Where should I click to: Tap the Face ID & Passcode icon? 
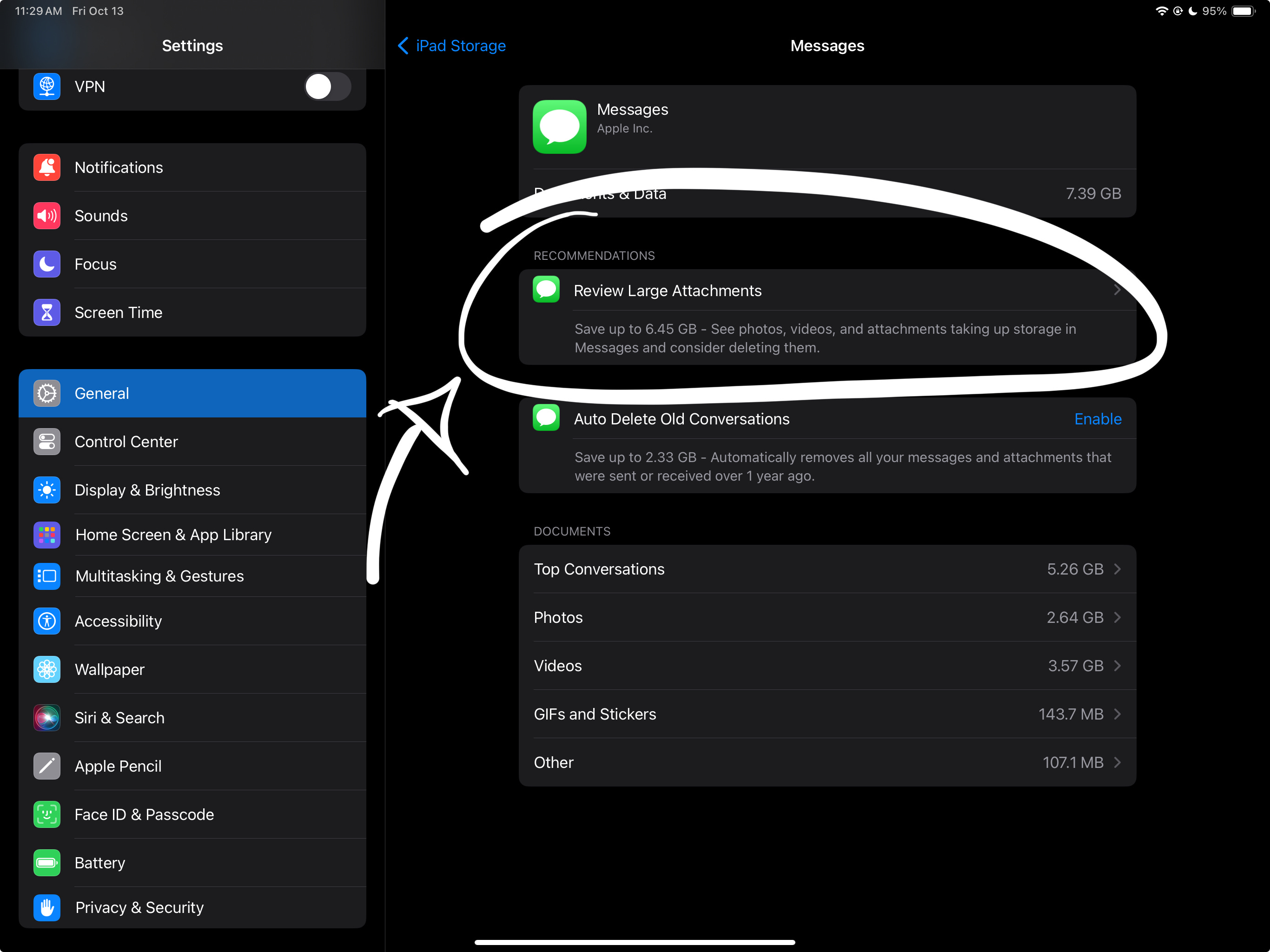(x=46, y=814)
